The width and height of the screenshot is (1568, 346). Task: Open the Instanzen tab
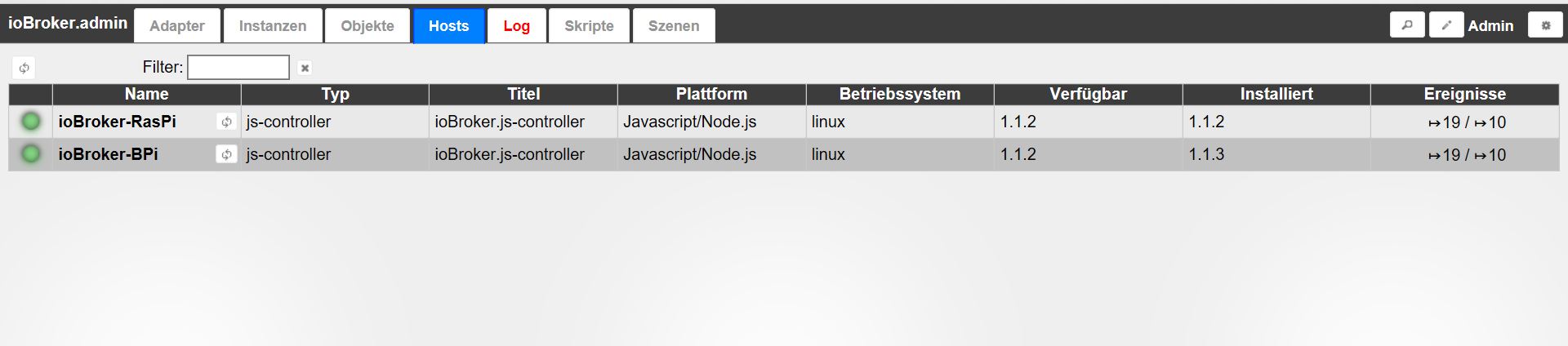click(x=273, y=26)
